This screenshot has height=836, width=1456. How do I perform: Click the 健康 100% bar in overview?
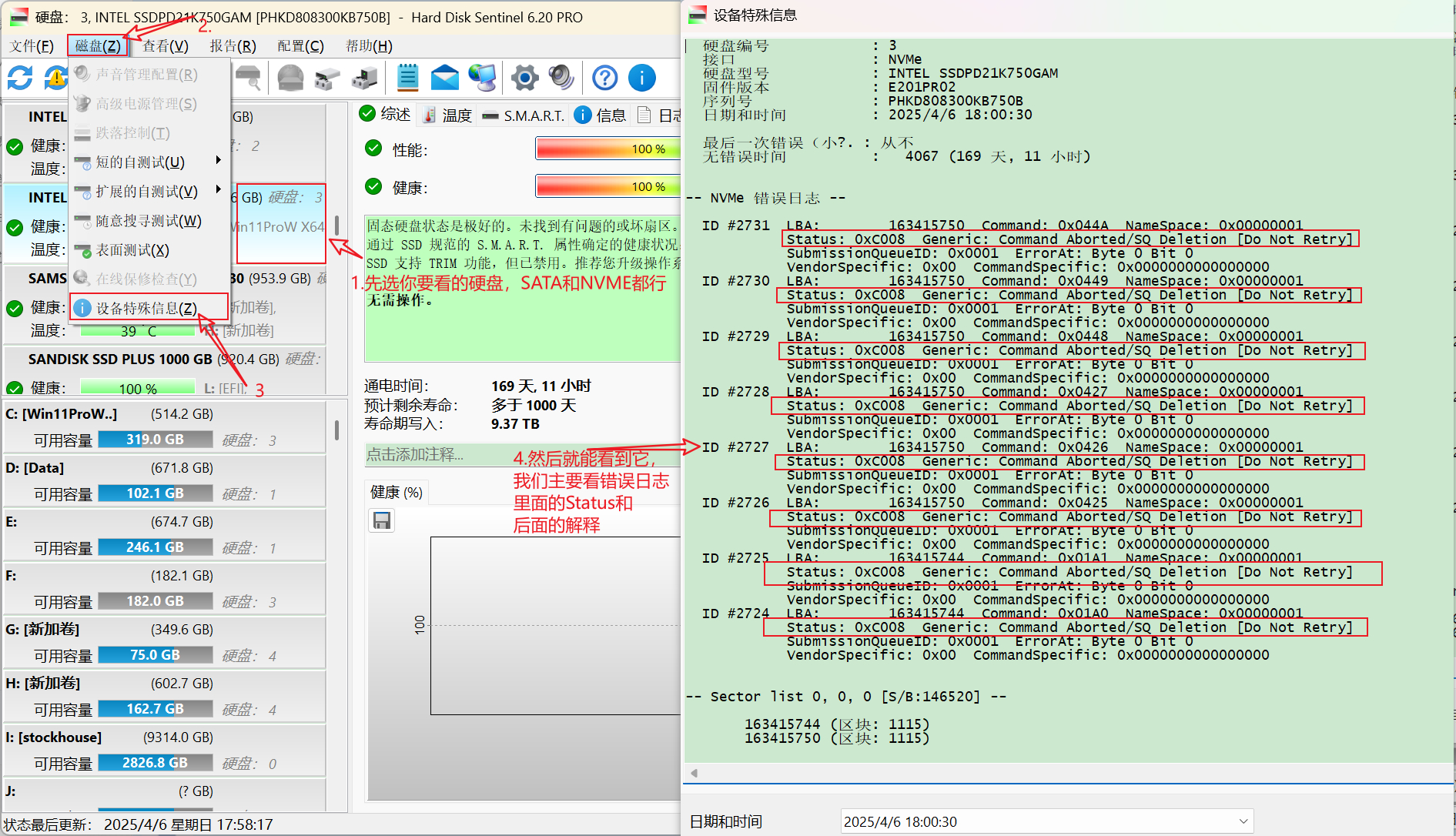608,186
